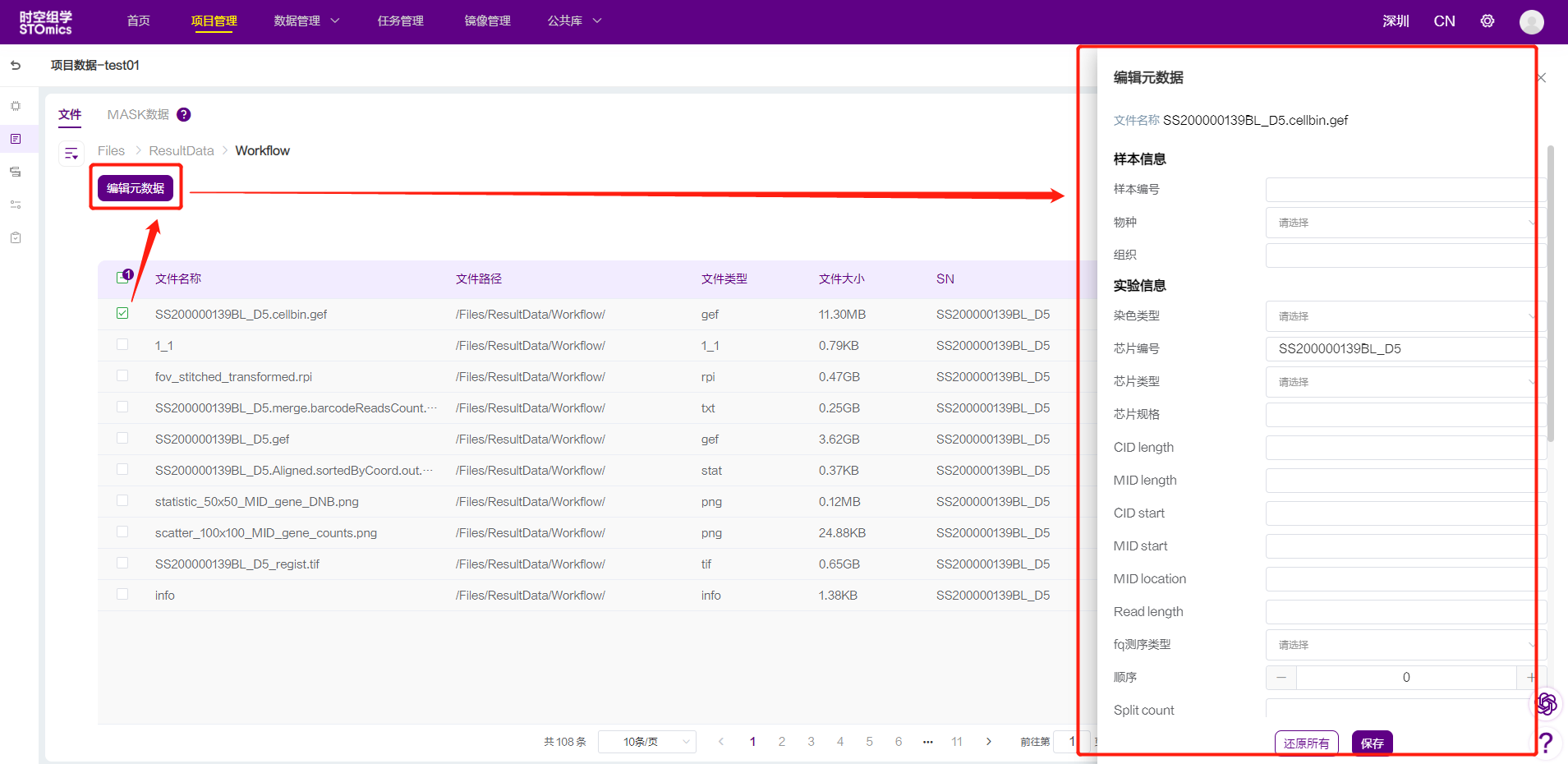This screenshot has height=764, width=1568.
Task: Open the floating assistant icon at bottom right
Action: tap(1546, 703)
